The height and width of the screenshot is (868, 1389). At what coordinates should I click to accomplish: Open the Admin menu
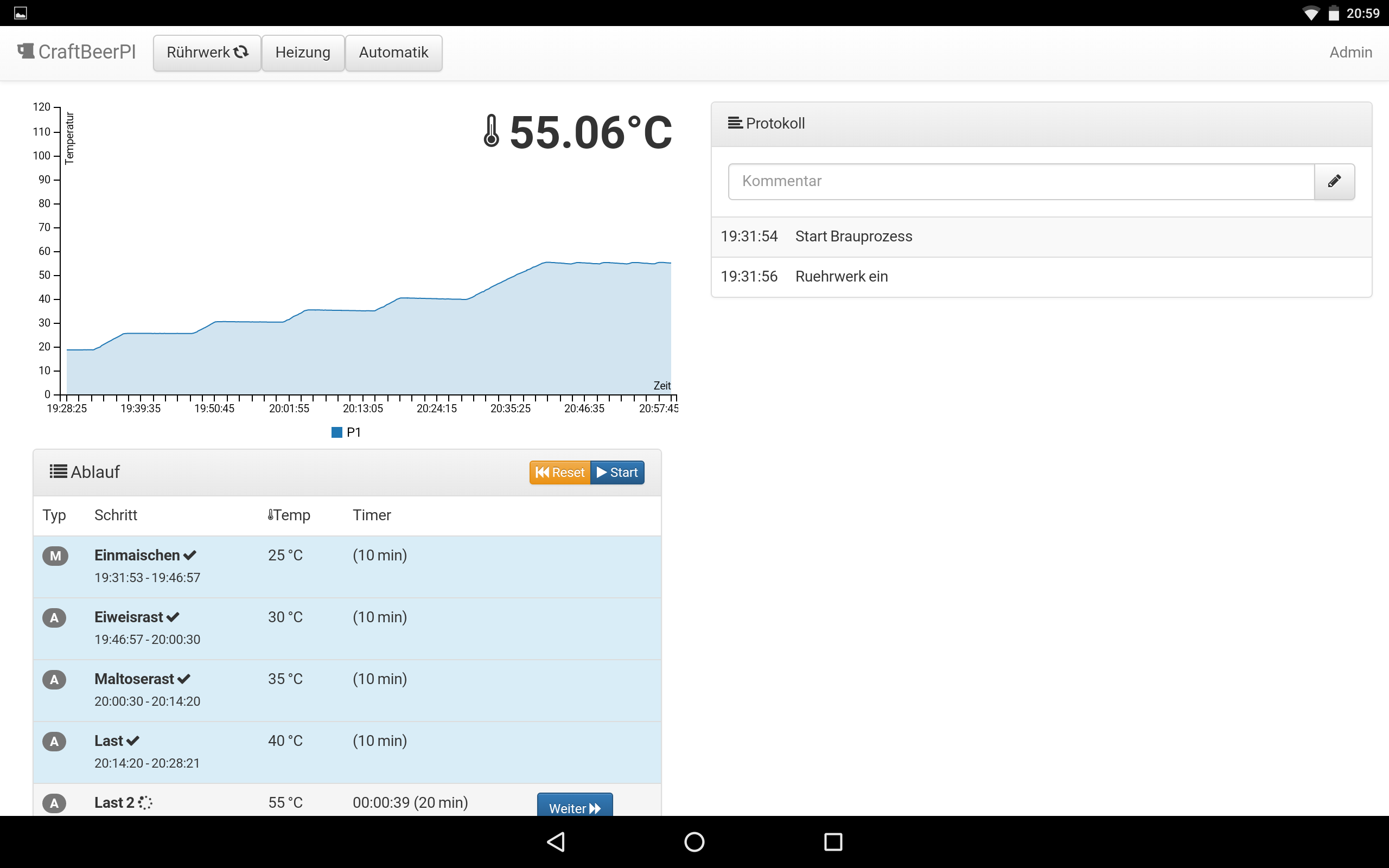pos(1350,52)
